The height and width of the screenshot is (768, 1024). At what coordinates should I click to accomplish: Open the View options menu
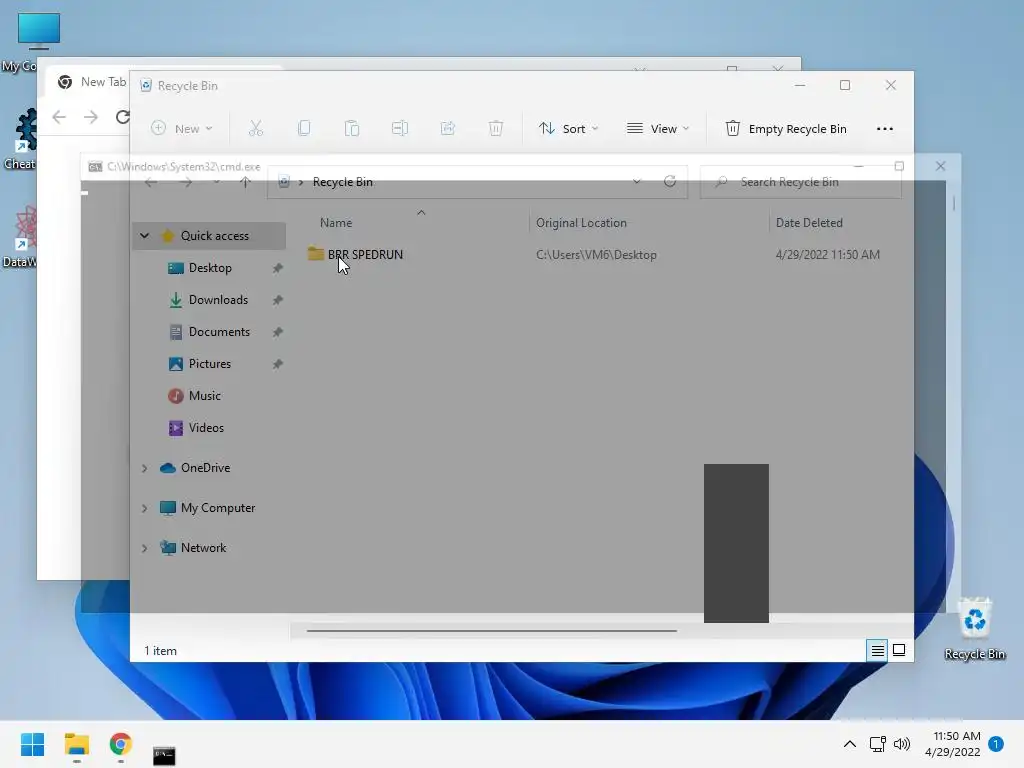[x=658, y=129]
